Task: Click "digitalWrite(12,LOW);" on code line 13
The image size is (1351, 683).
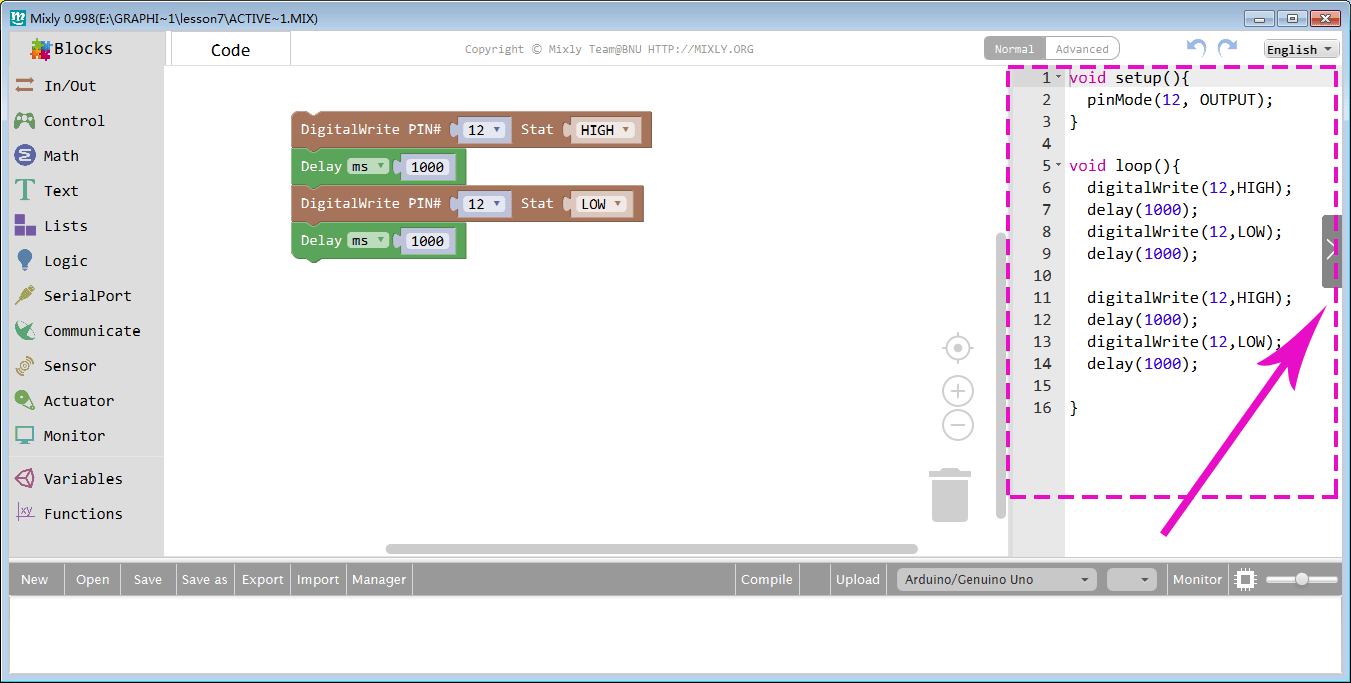Action: tap(1185, 342)
